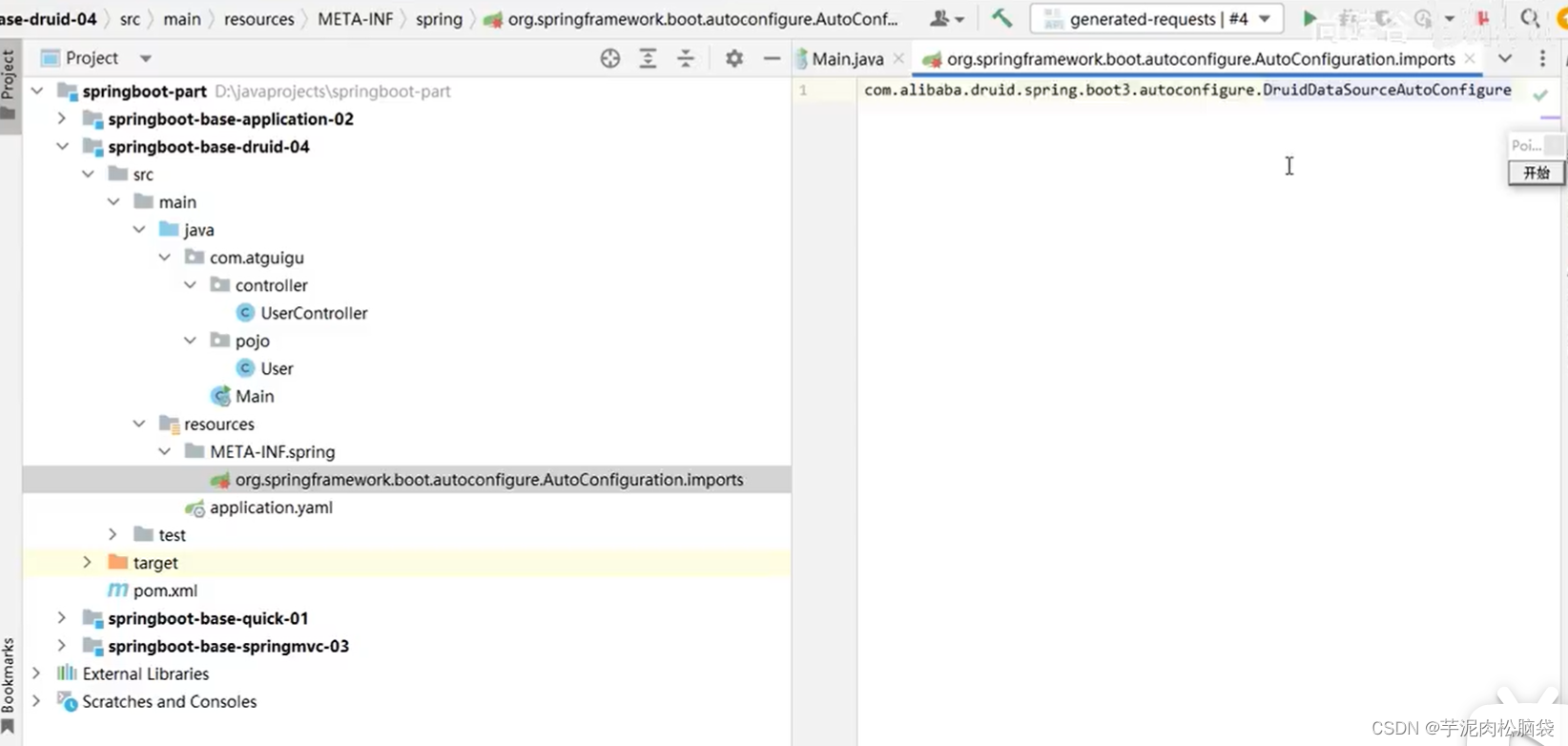This screenshot has height=746, width=1568.
Task: Click the META-INF breadcrumb
Action: pyautogui.click(x=356, y=19)
